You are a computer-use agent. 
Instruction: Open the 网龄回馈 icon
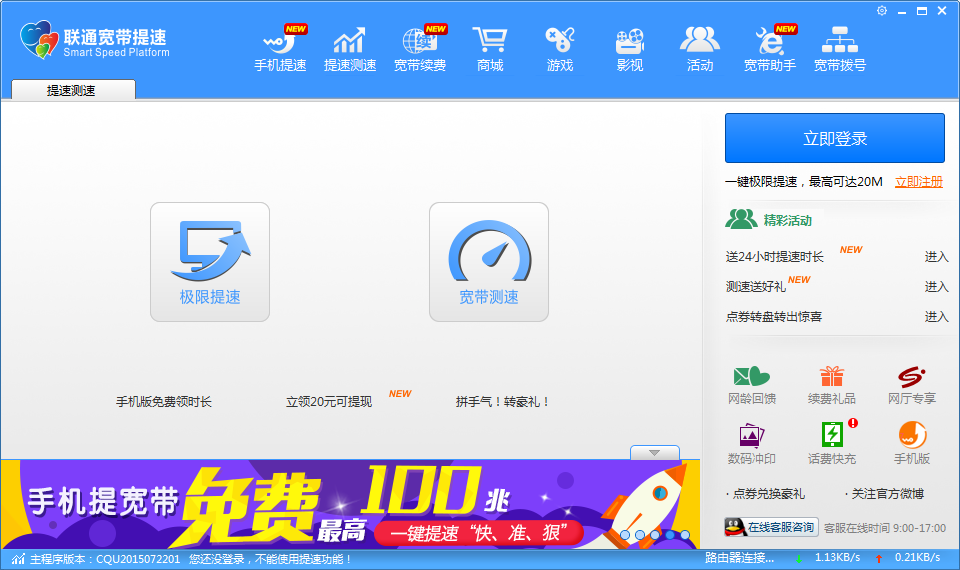pyautogui.click(x=752, y=385)
